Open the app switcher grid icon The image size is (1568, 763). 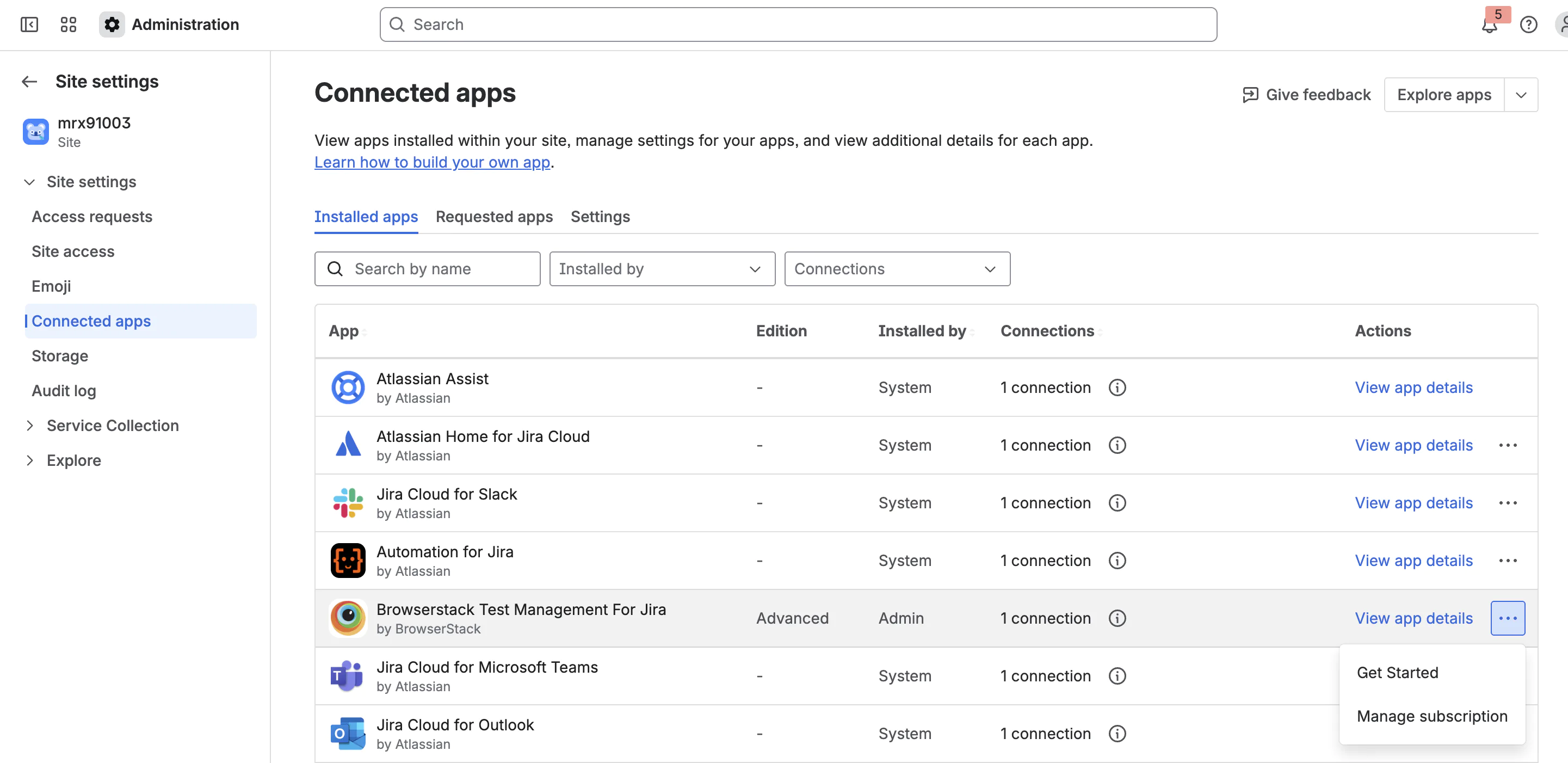68,24
